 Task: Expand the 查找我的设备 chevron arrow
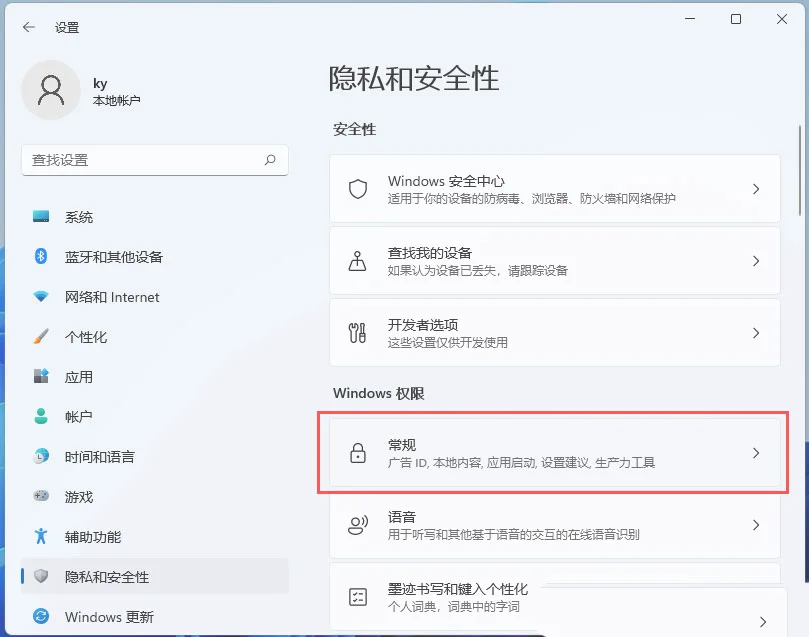(x=756, y=261)
